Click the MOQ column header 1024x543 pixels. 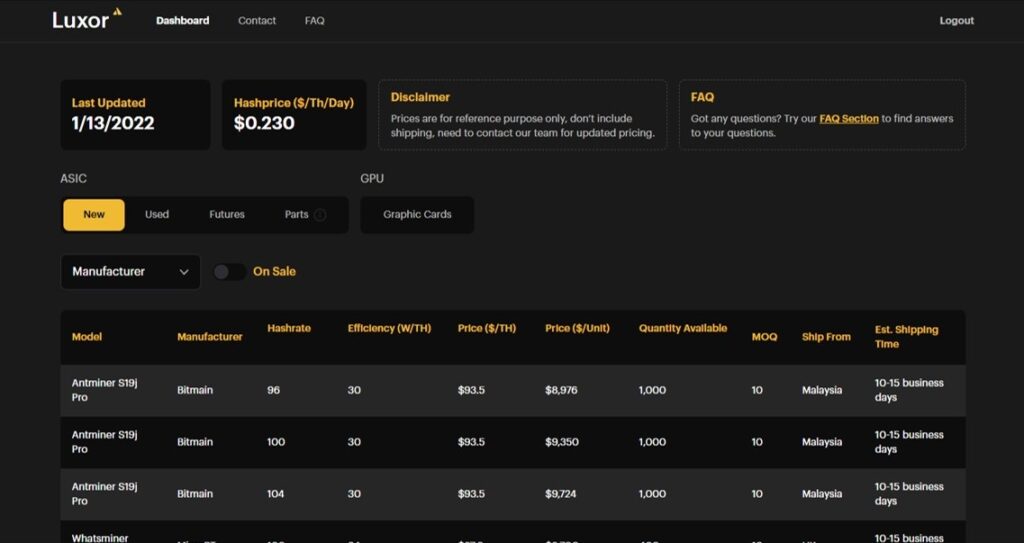tap(764, 337)
